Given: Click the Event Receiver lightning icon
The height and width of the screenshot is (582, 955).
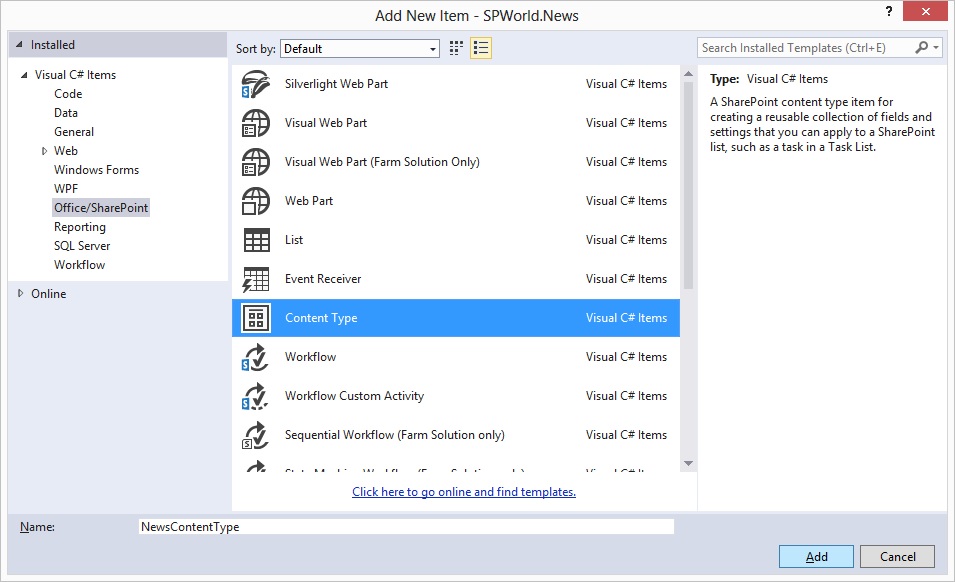Looking at the screenshot, I should tap(256, 279).
